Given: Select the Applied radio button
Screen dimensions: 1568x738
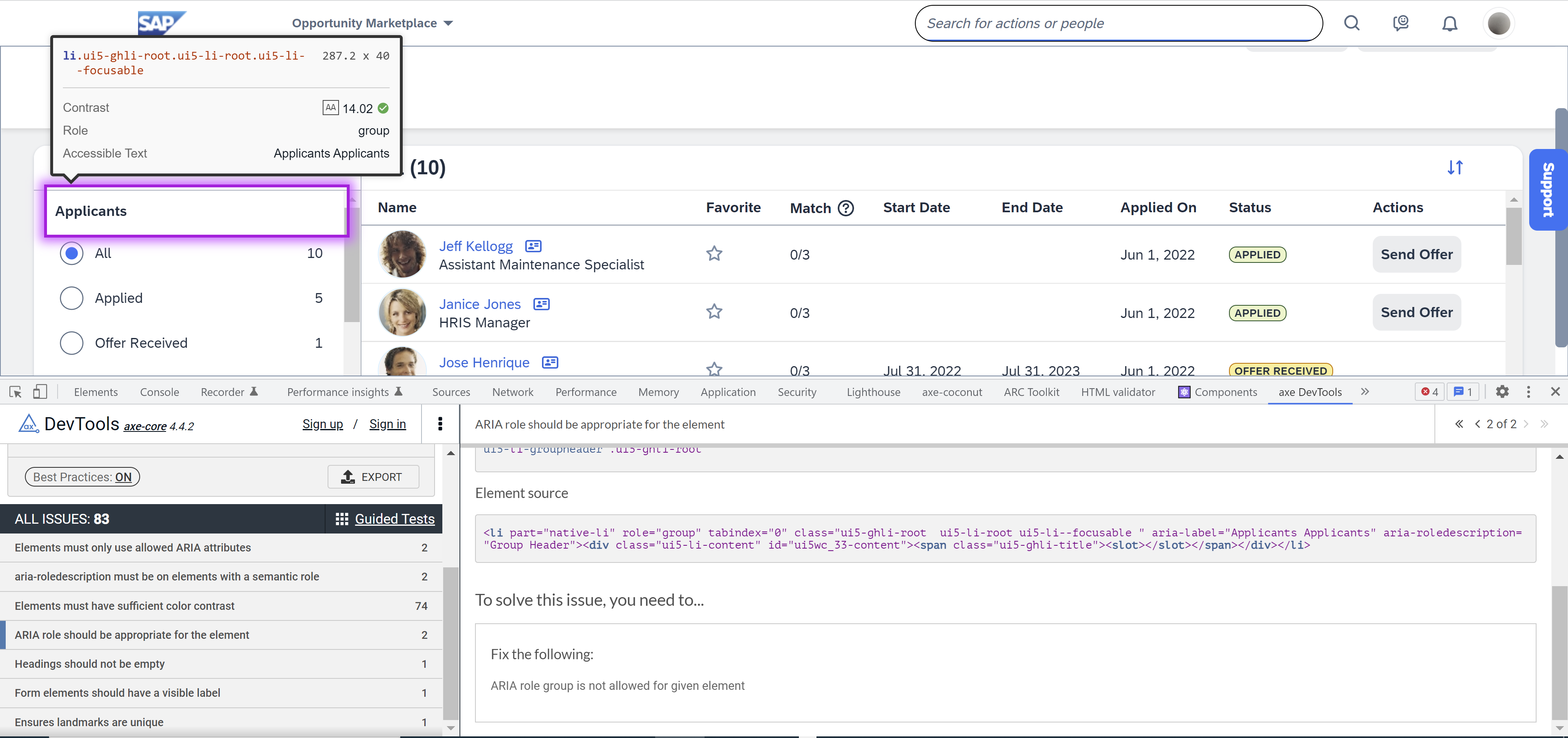Looking at the screenshot, I should click(x=72, y=298).
